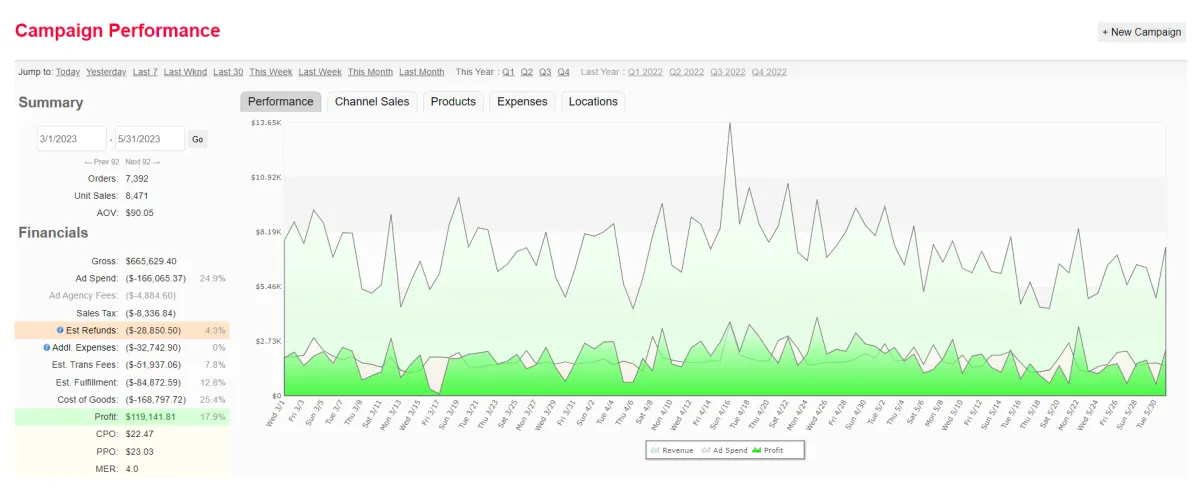1200x491 pixels.
Task: Switch to the Channel Sales tab
Action: 372,102
